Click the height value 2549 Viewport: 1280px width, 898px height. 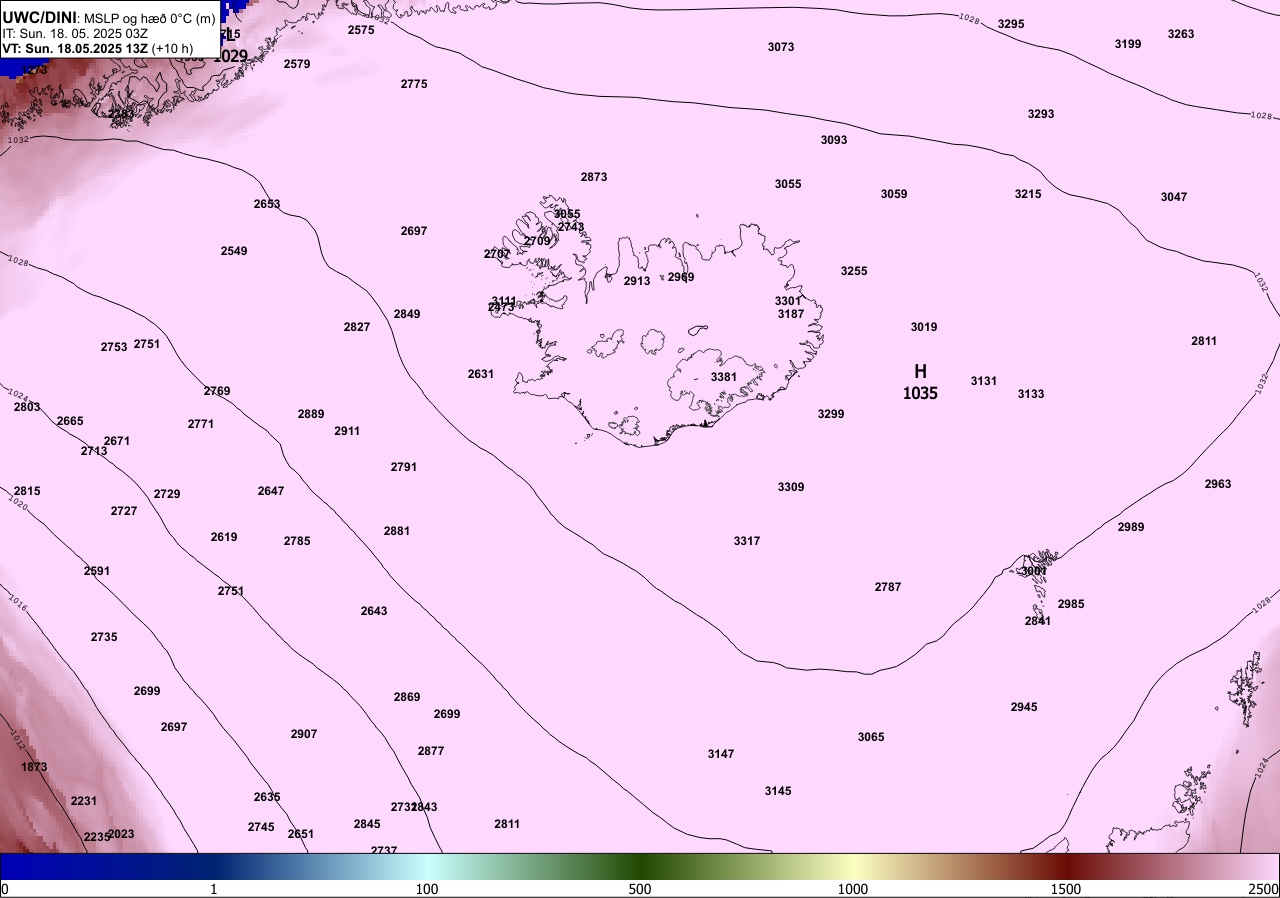[234, 251]
